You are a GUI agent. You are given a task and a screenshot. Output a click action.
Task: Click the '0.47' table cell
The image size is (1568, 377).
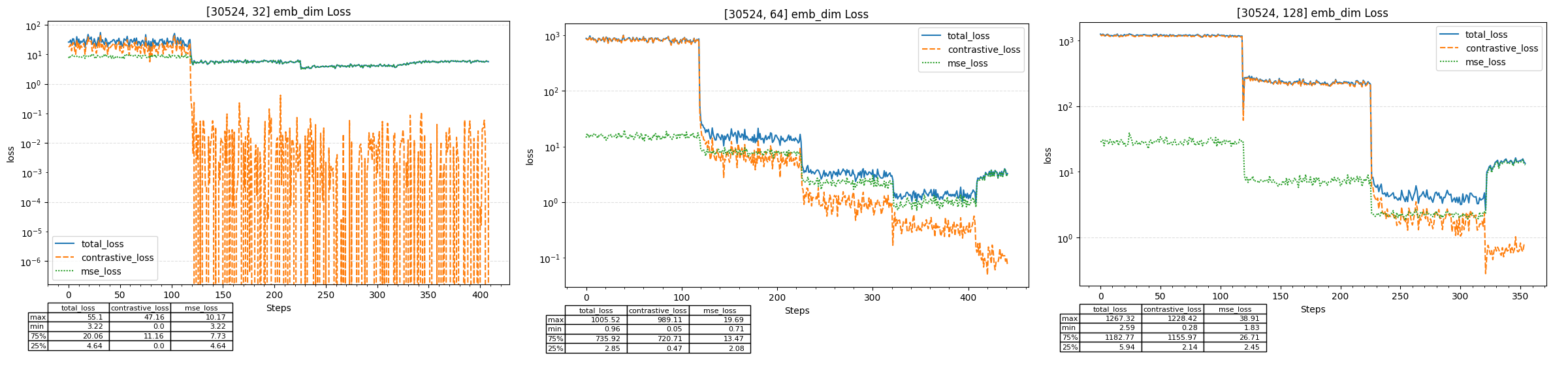(658, 348)
